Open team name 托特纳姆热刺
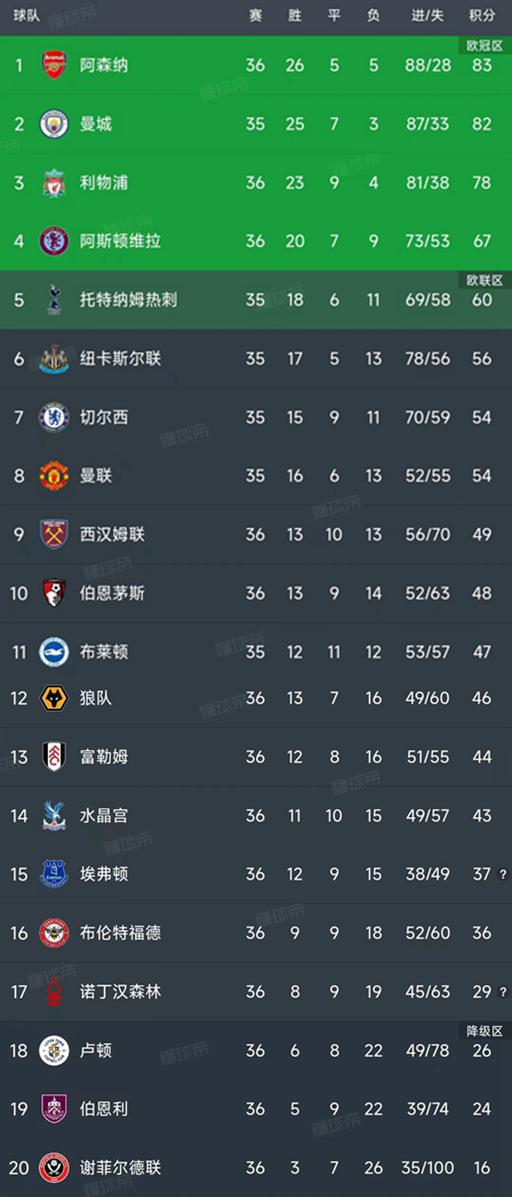Viewport: 512px width, 1197px height. 129,300
